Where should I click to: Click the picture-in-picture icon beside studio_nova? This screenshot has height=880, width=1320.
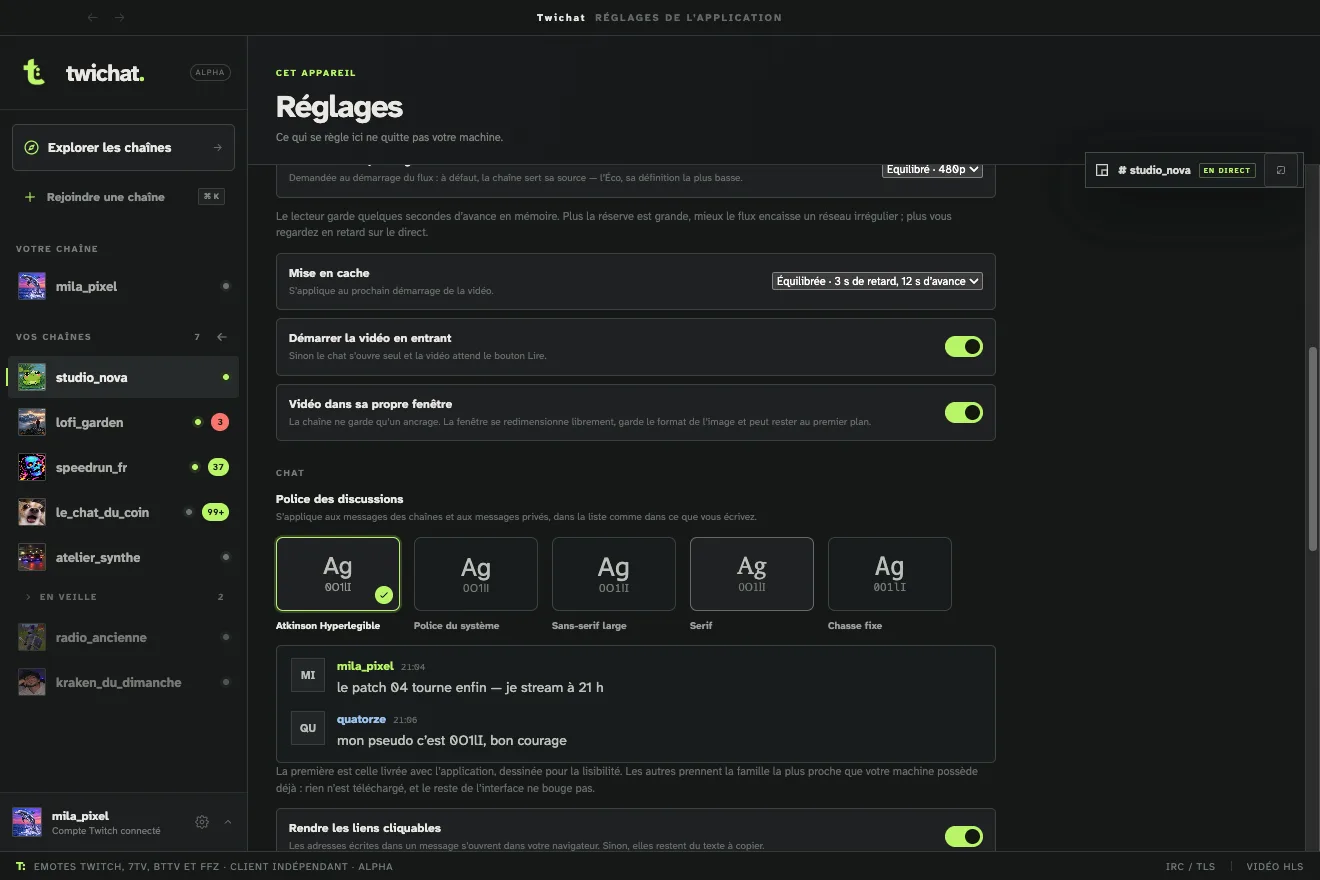(1102, 170)
